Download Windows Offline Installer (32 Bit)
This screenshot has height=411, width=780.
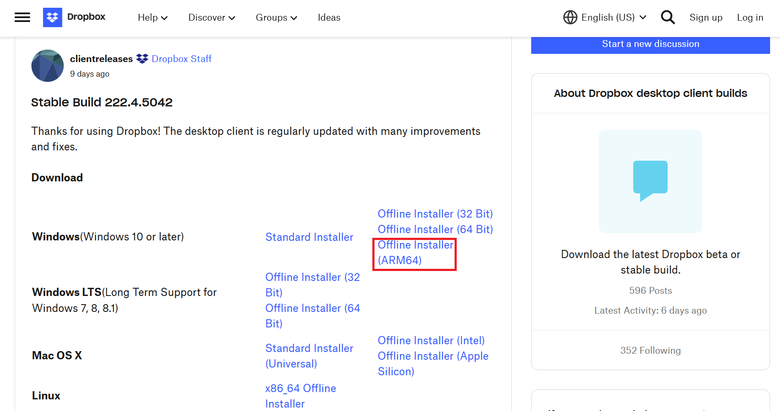pyautogui.click(x=435, y=213)
